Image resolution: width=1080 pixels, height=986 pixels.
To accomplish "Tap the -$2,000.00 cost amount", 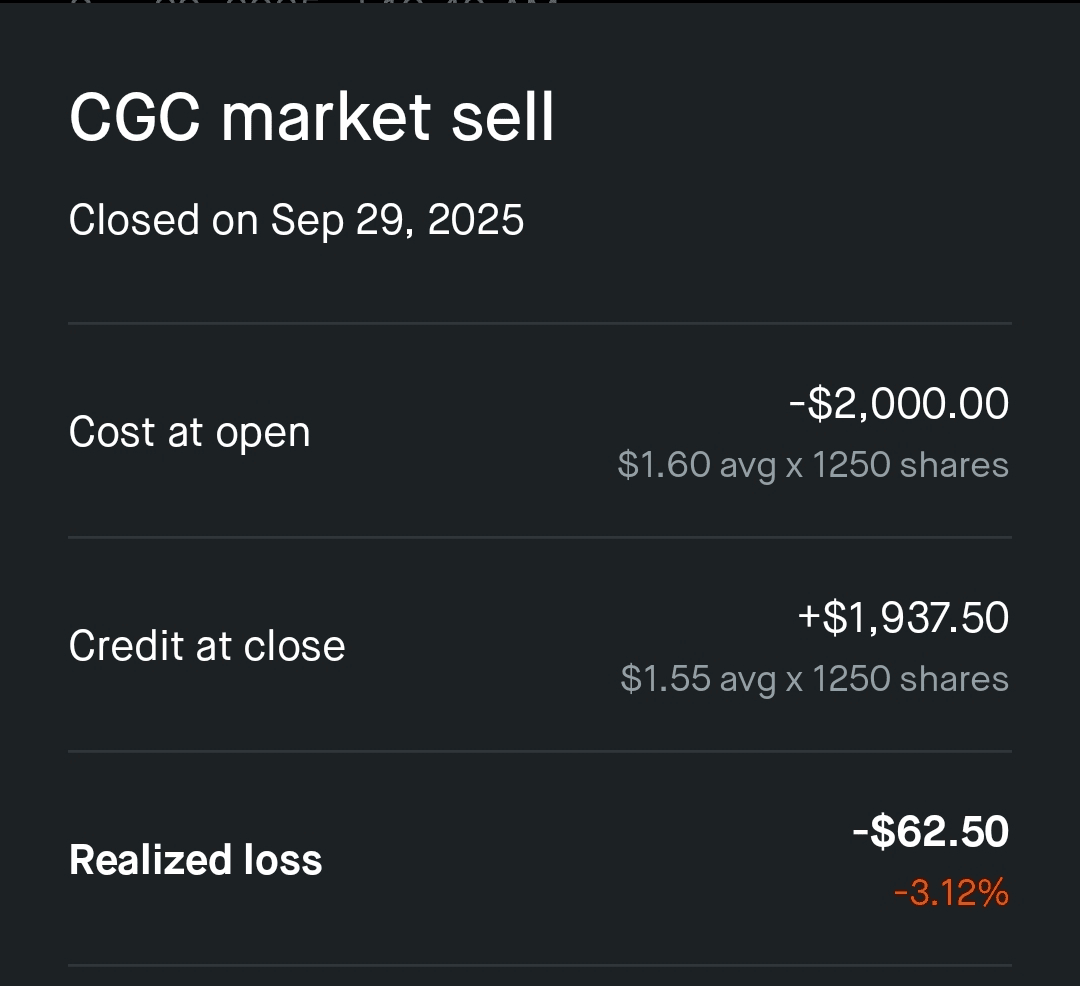I will point(898,404).
